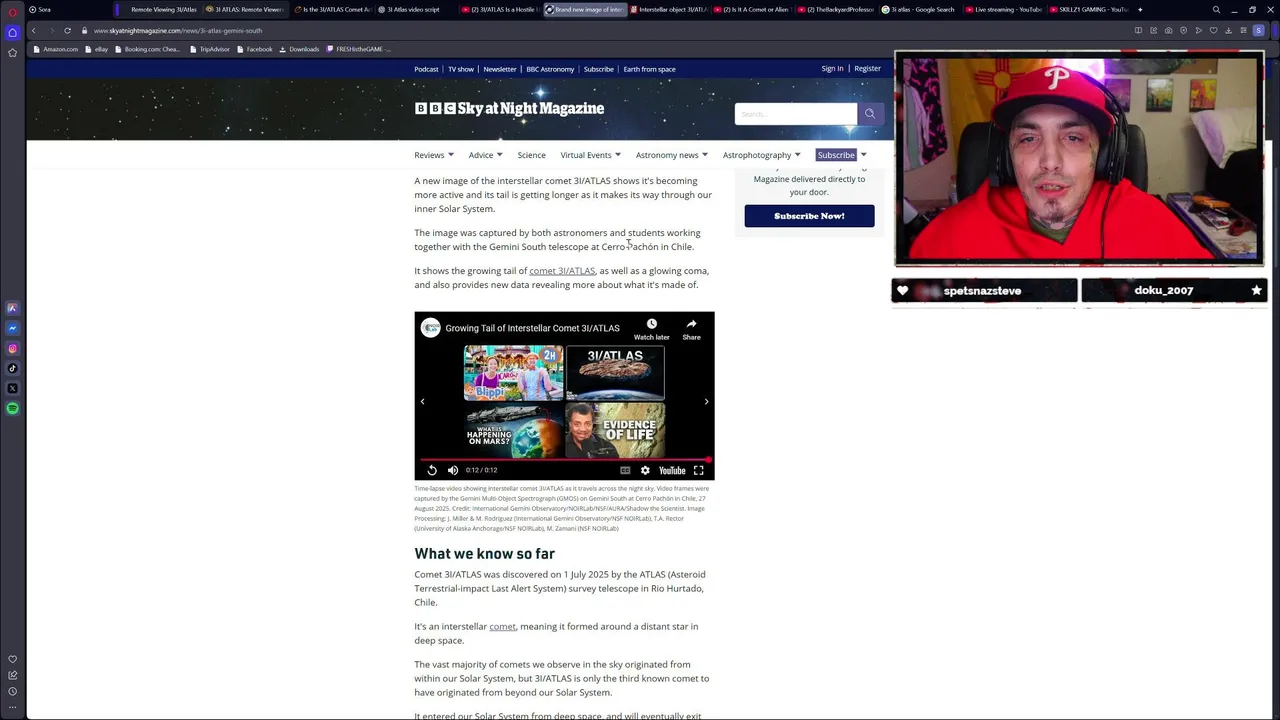
Task: Open TikTok in the browser sidebar
Action: (x=12, y=368)
